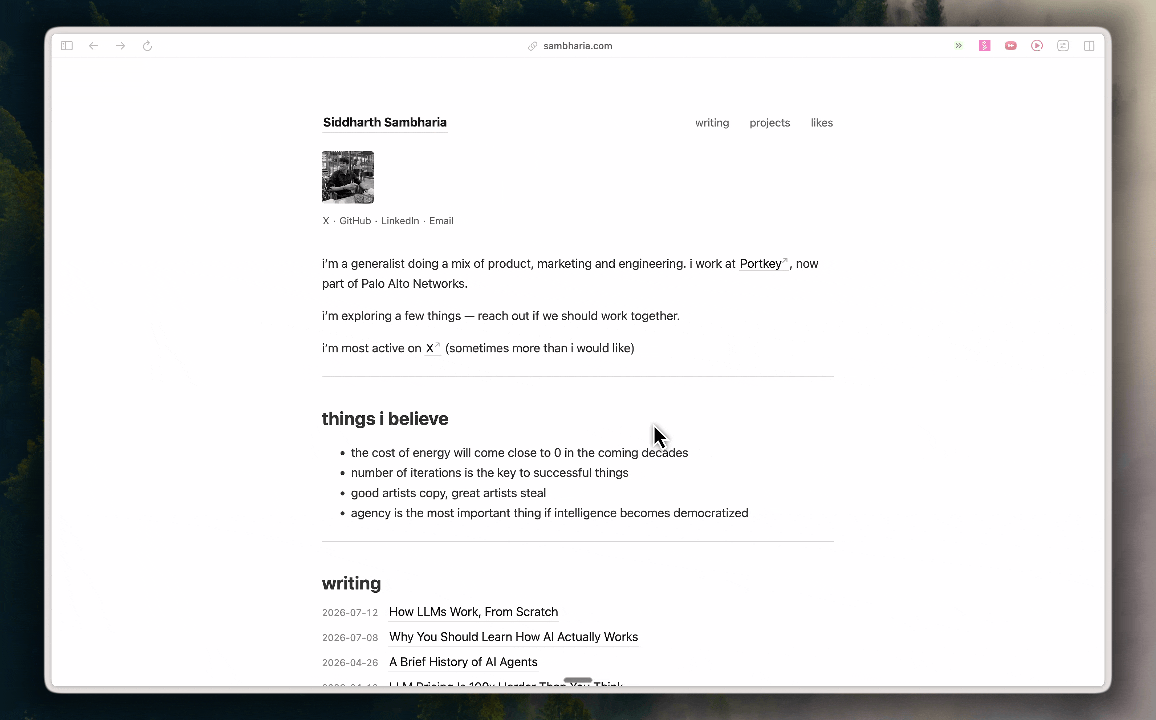Open 'A Brief History of AI Agents' post
This screenshot has height=720, width=1156.
pos(463,662)
